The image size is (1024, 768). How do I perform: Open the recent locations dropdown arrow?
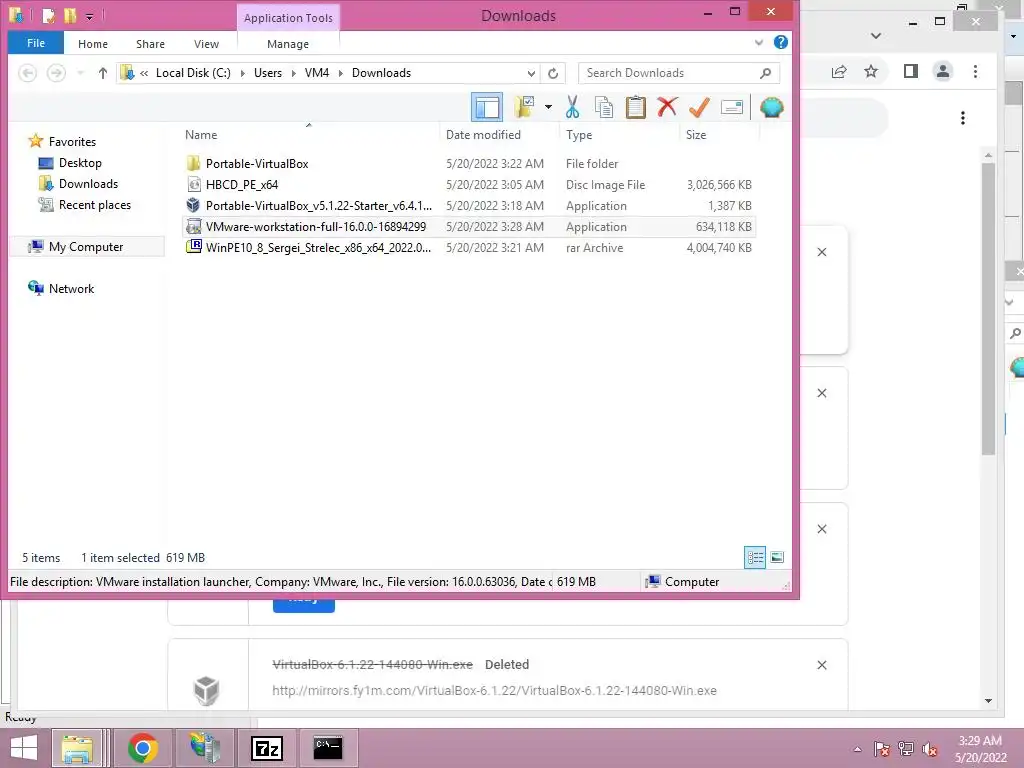pyautogui.click(x=81, y=73)
